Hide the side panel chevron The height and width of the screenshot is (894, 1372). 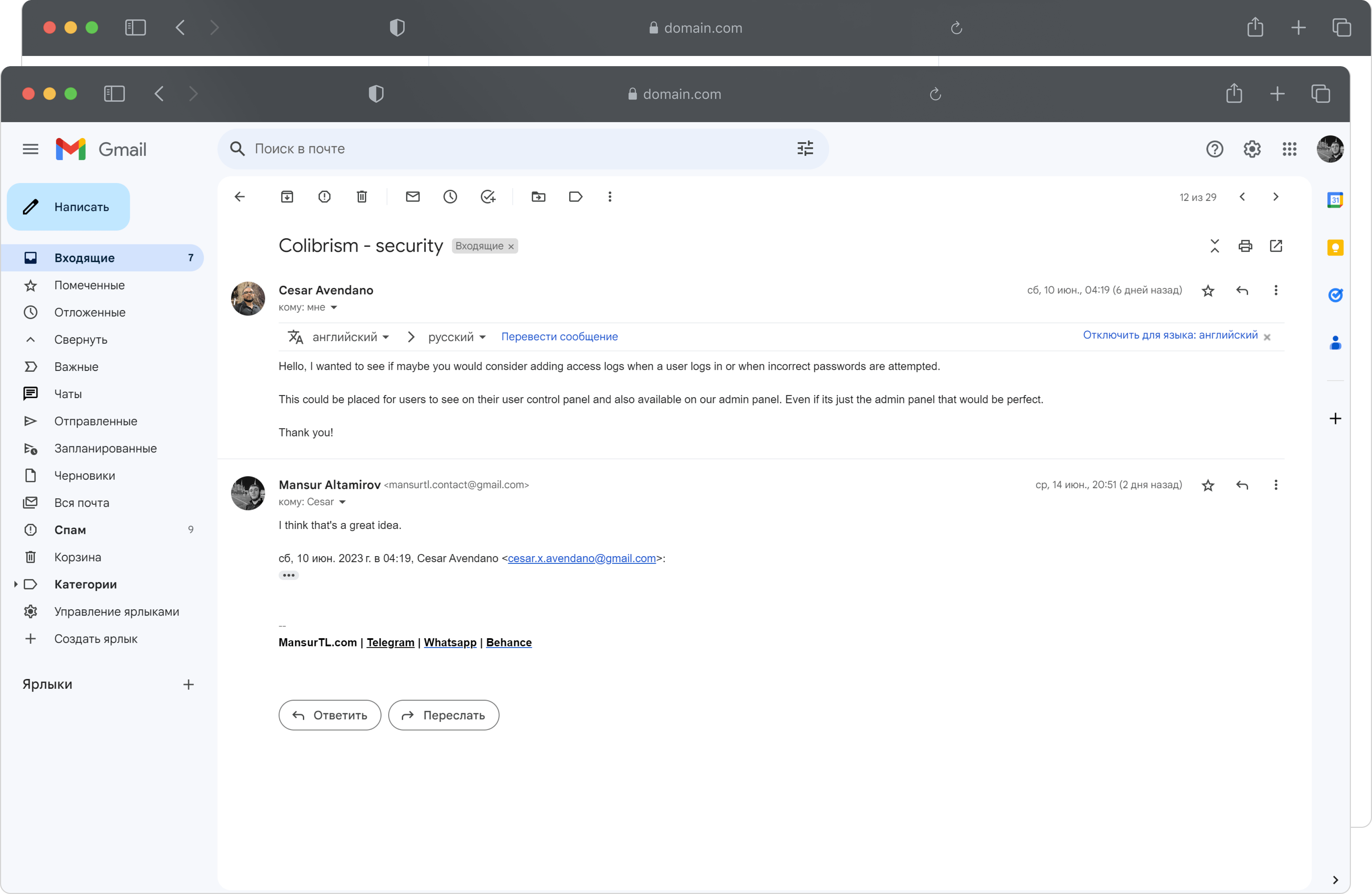click(x=1335, y=880)
